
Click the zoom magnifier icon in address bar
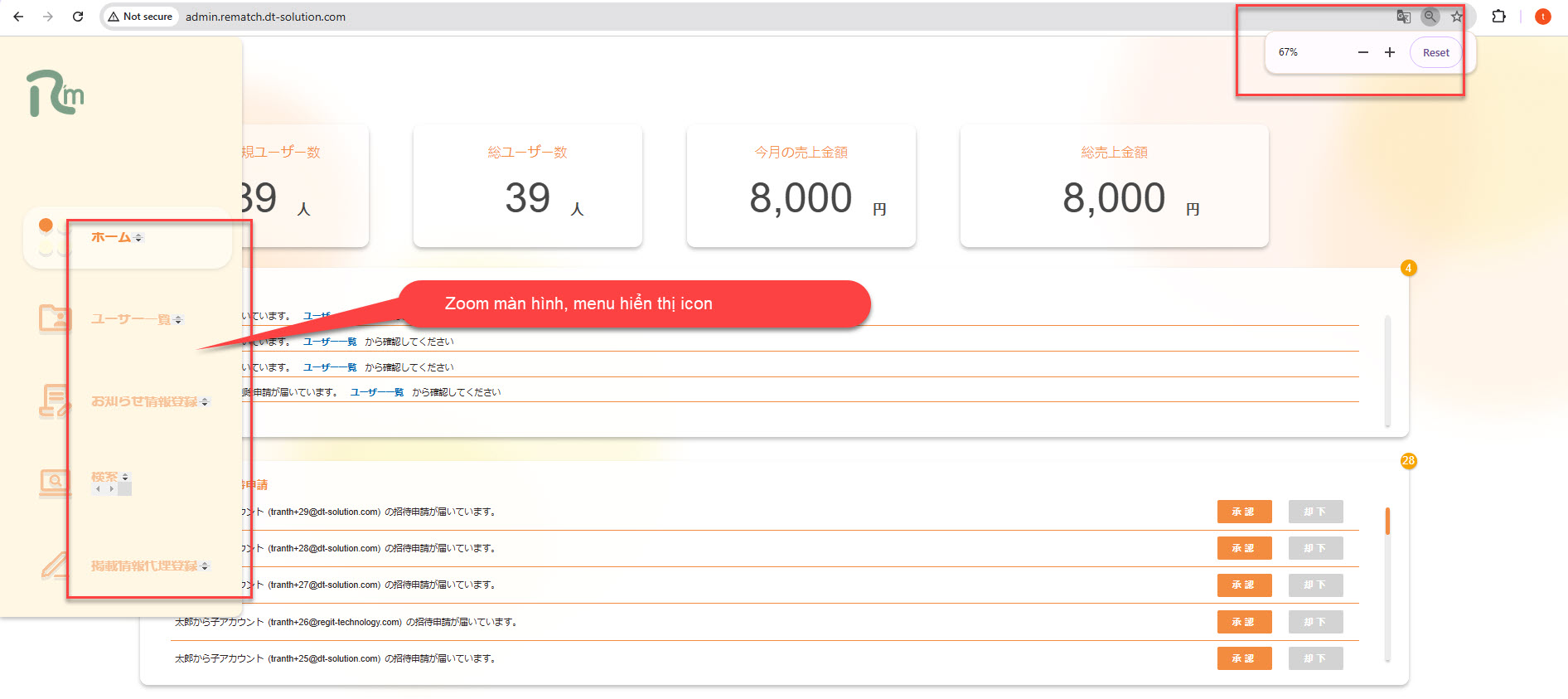click(1430, 17)
